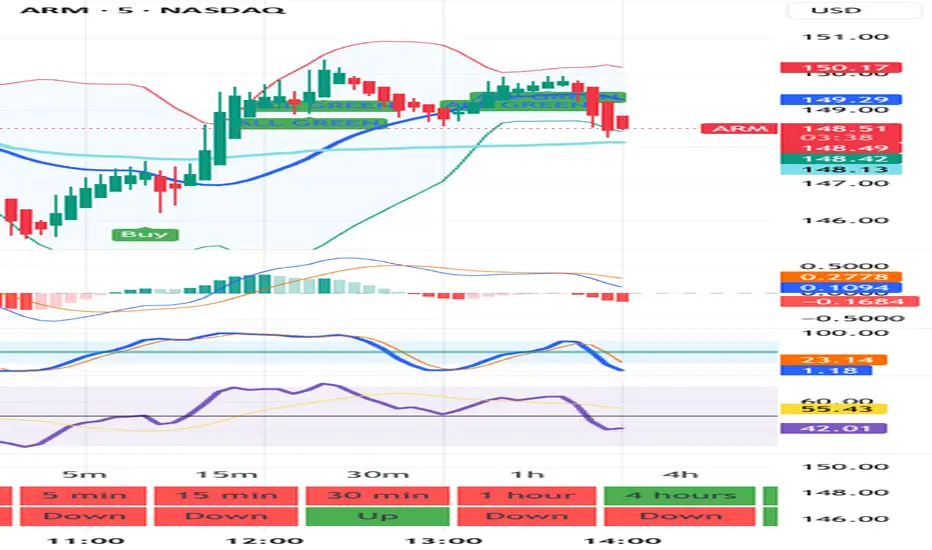932x550 pixels.
Task: Click the yellow 55.43 RSI value
Action: tap(833, 409)
